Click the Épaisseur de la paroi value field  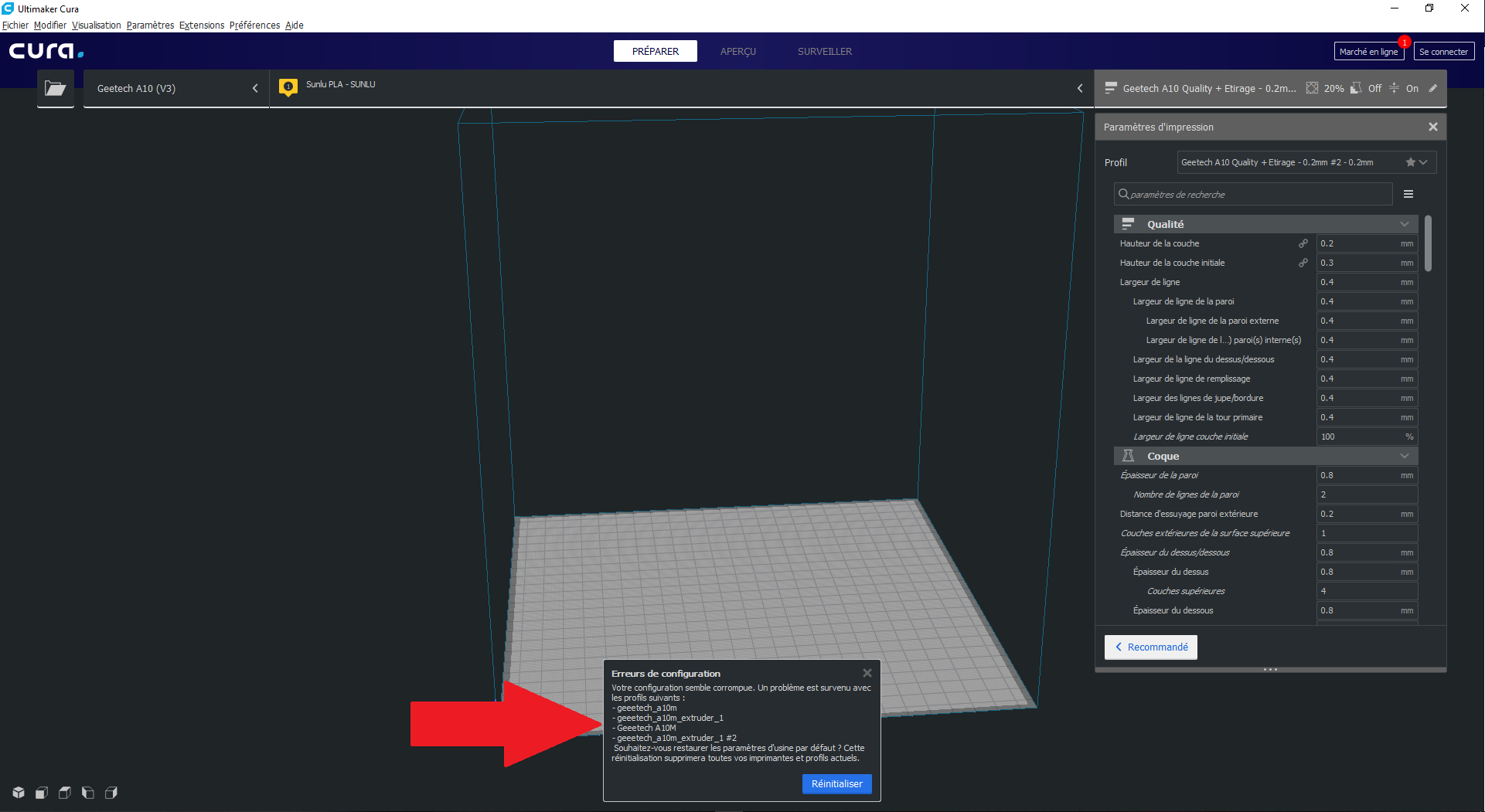1367,475
